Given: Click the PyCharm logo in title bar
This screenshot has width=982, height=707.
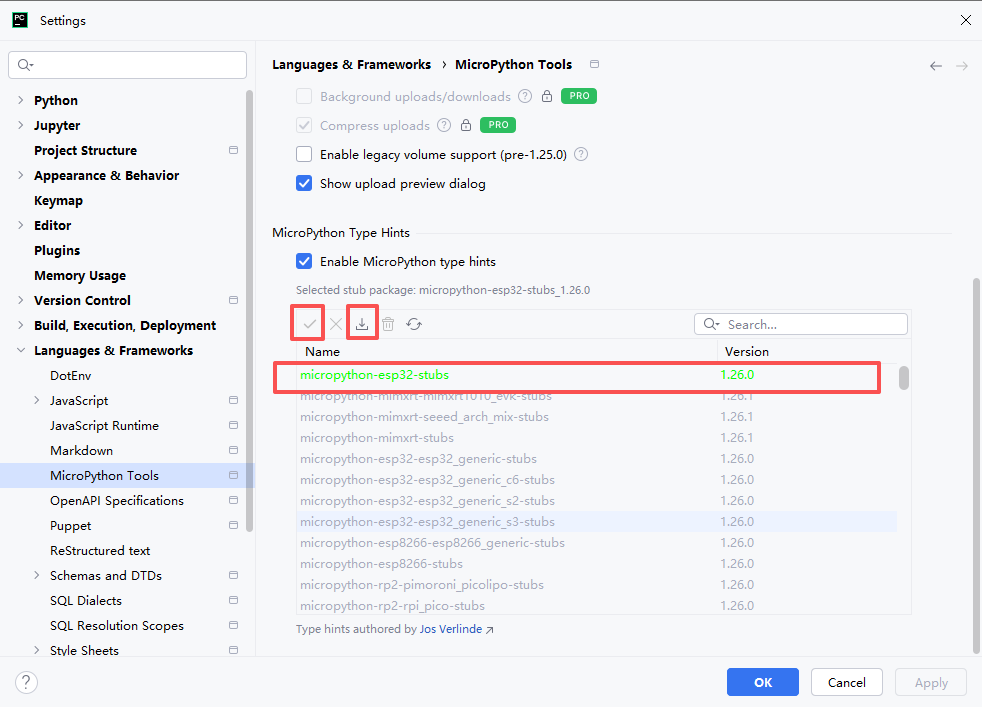Looking at the screenshot, I should pos(20,20).
